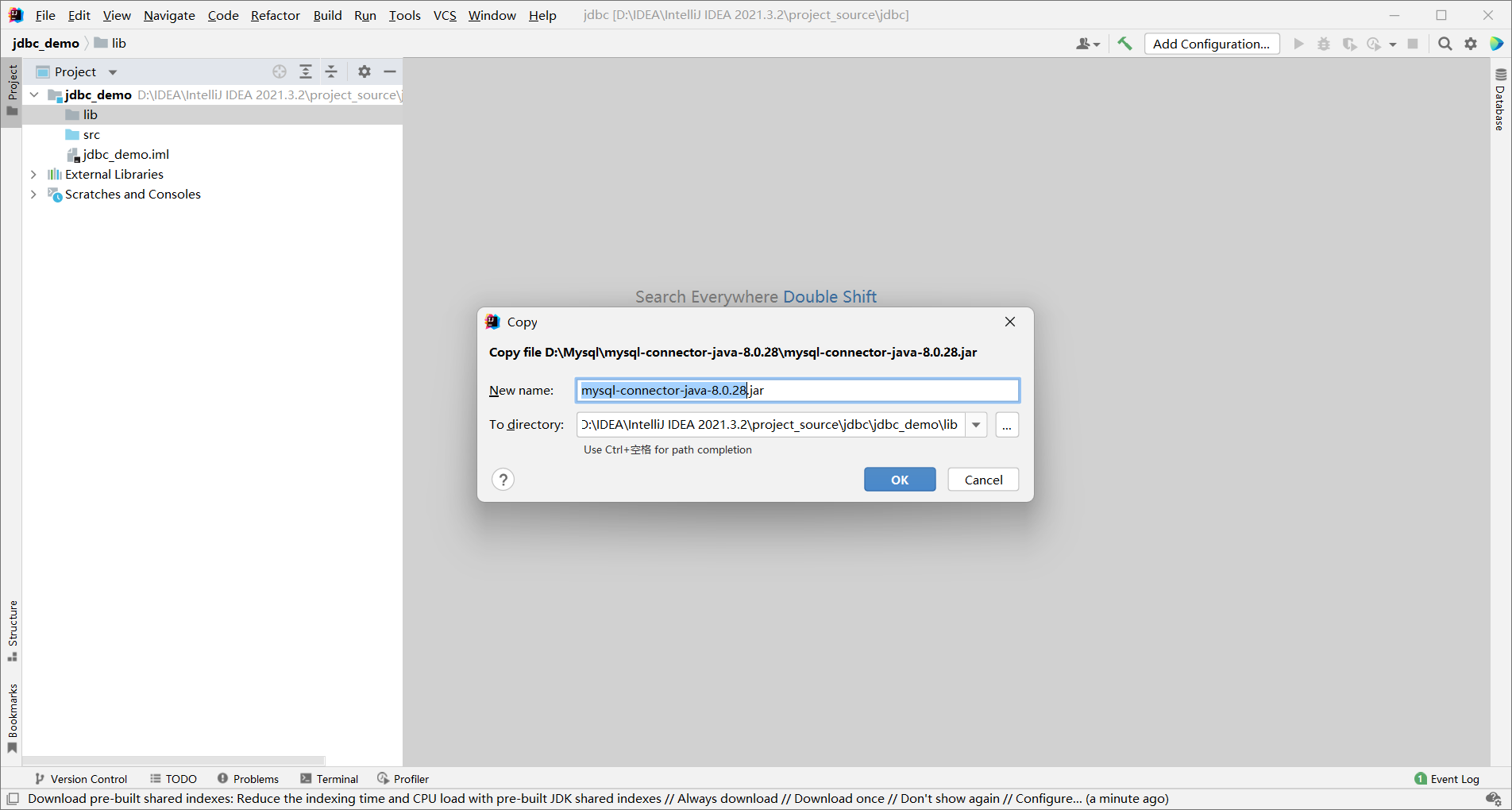
Task: Open the Code menu
Action: 223,15
